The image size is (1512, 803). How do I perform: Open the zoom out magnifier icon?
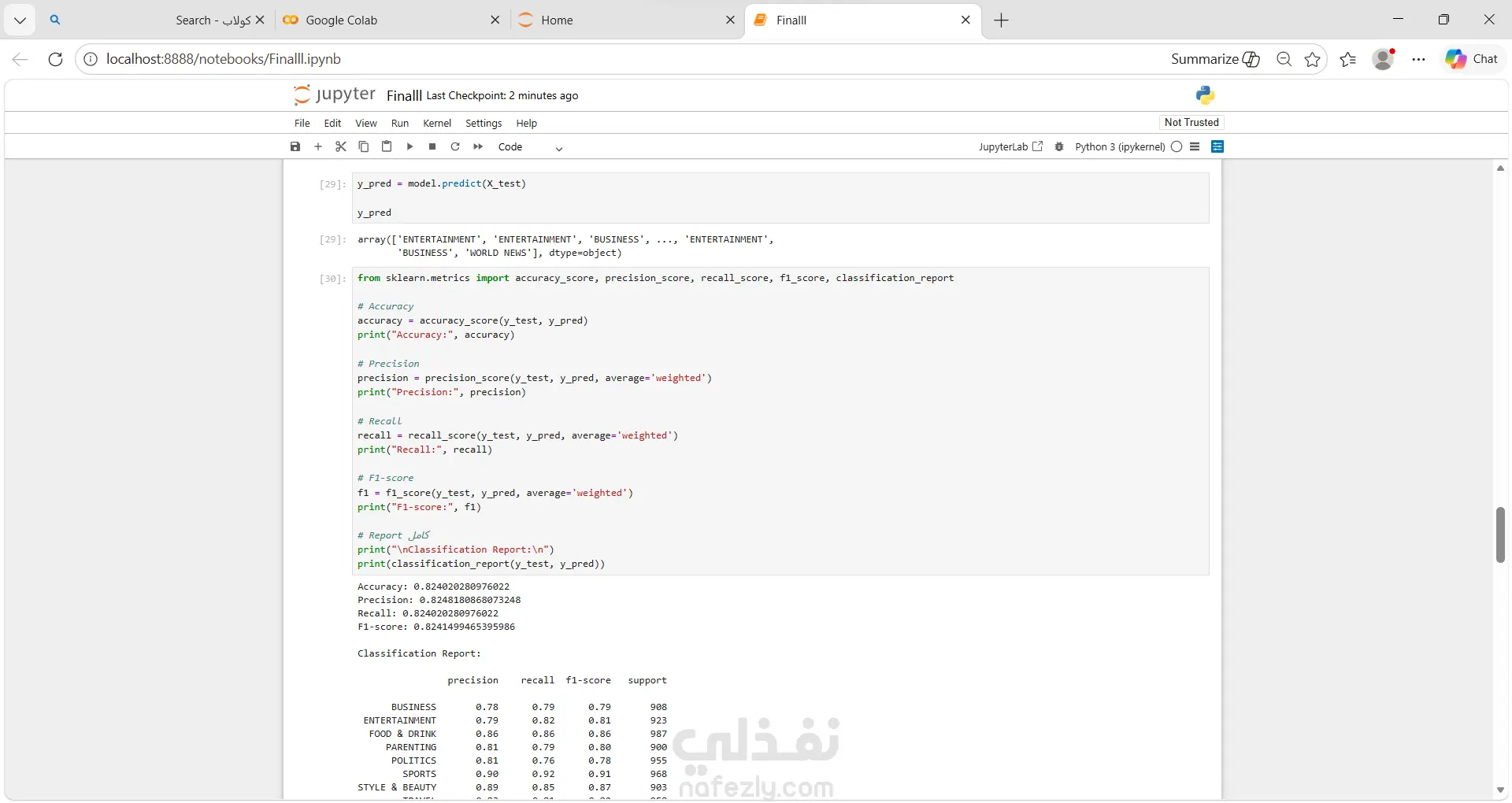tap(1284, 59)
